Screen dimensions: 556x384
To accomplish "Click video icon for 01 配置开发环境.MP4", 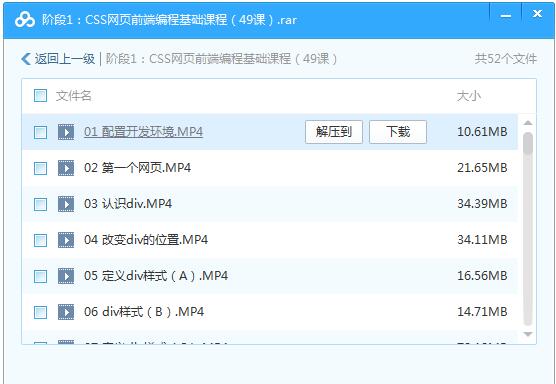I will tap(66, 132).
